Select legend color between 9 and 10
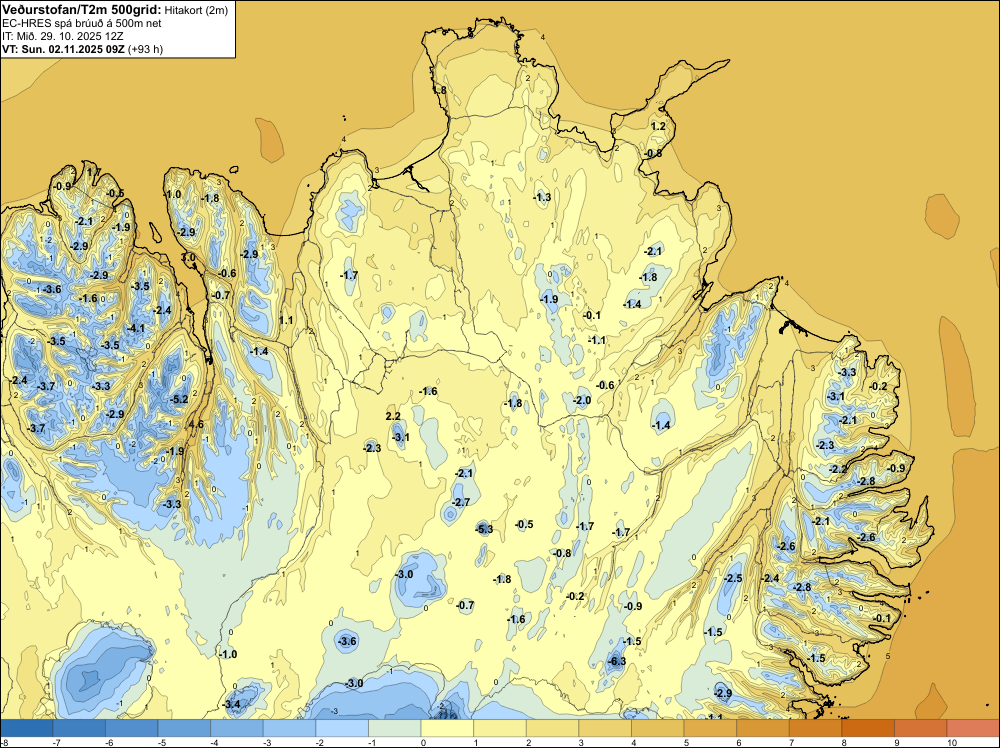Image resolution: width=1000 pixels, height=748 pixels. (921, 728)
